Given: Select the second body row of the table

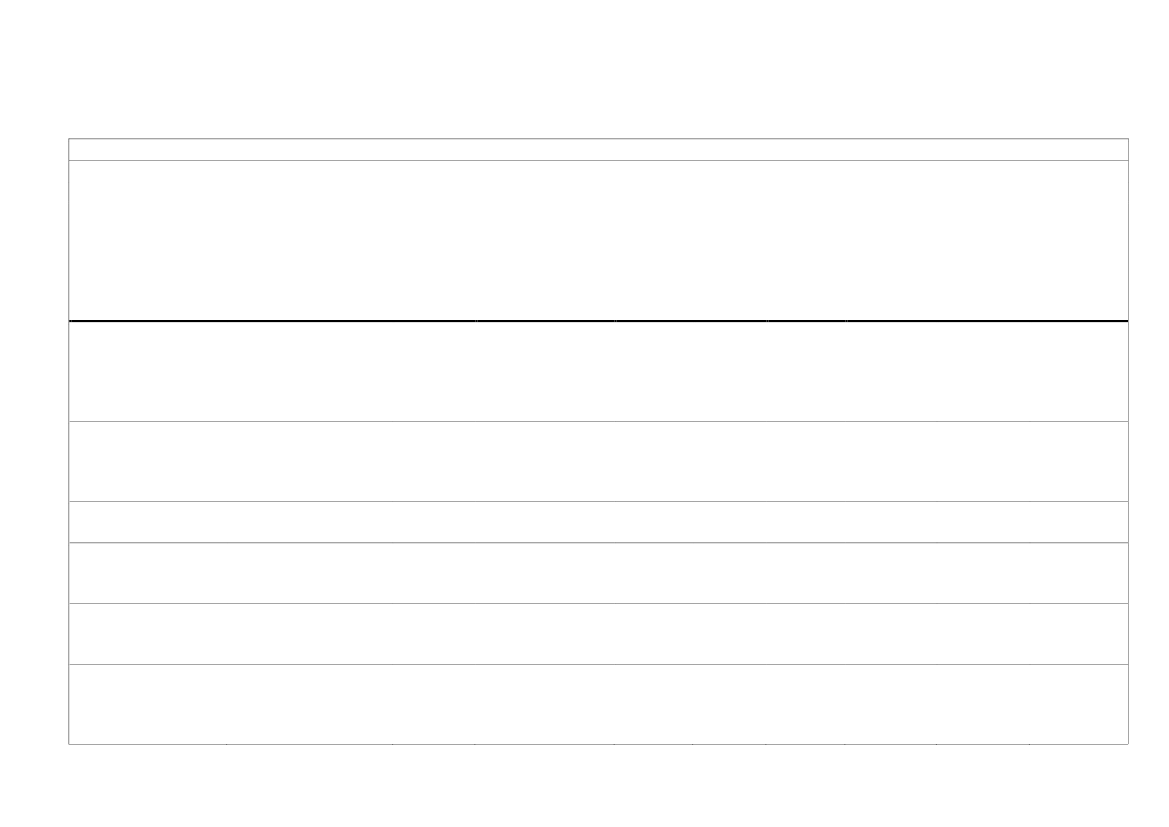Looking at the screenshot, I should coord(598,462).
